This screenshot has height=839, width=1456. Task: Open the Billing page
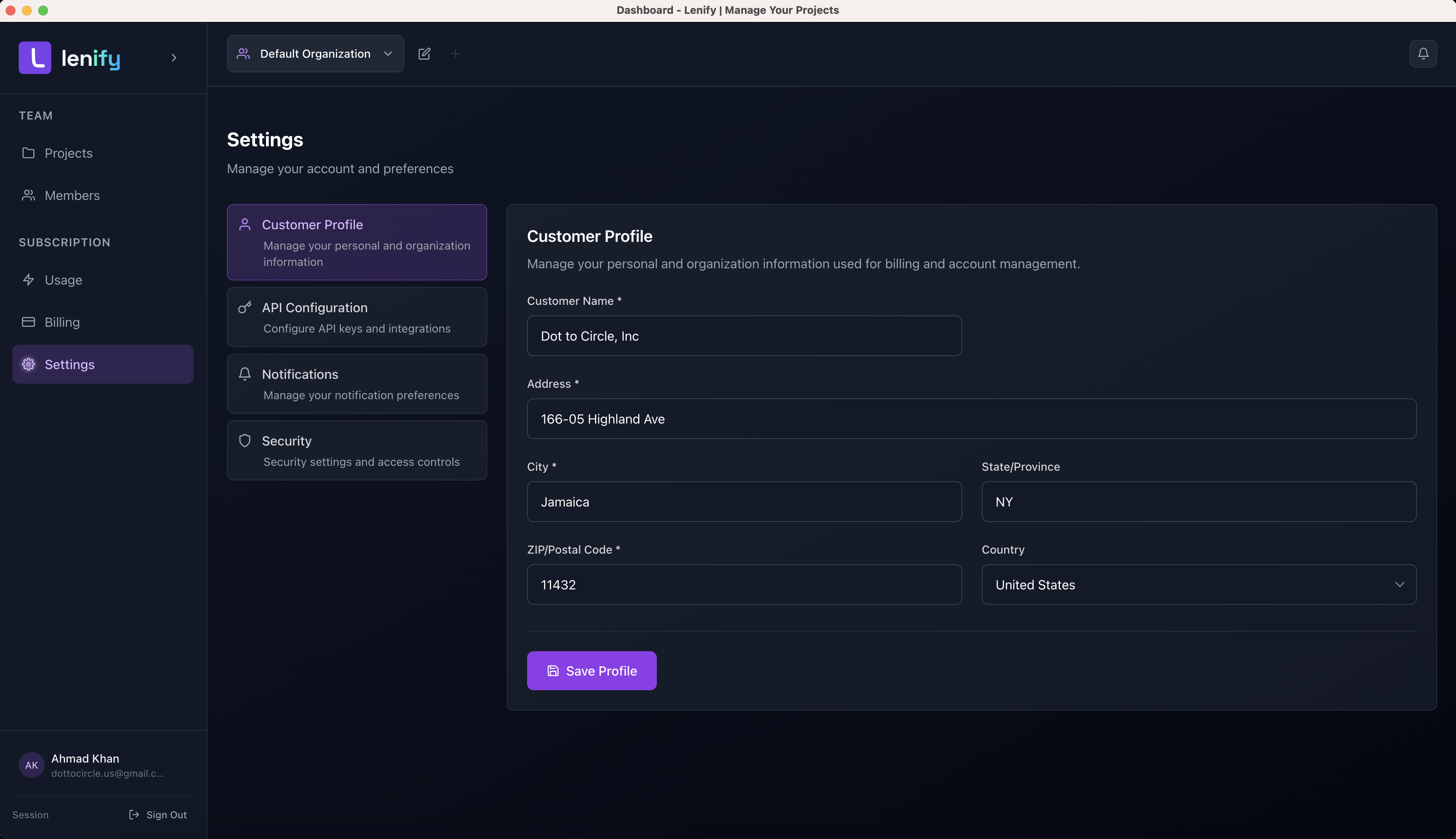point(62,322)
